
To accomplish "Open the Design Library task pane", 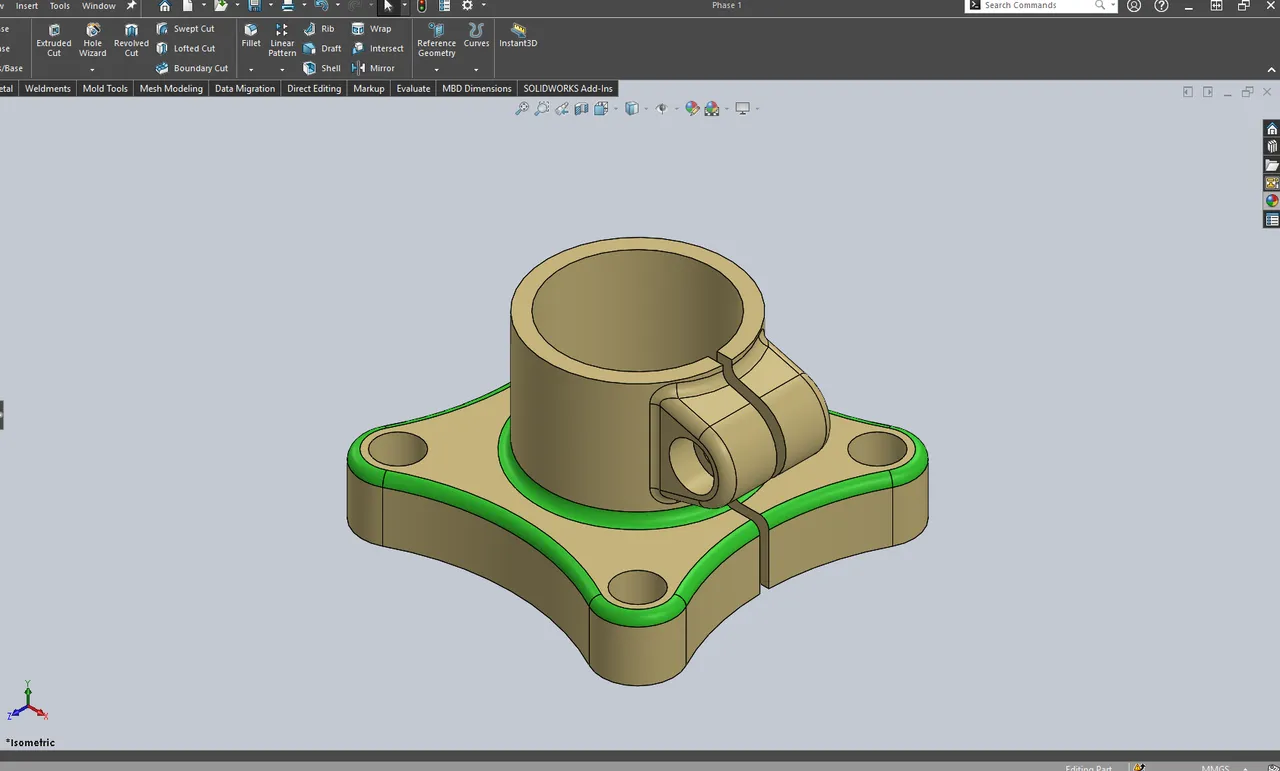I will click(x=1271, y=146).
